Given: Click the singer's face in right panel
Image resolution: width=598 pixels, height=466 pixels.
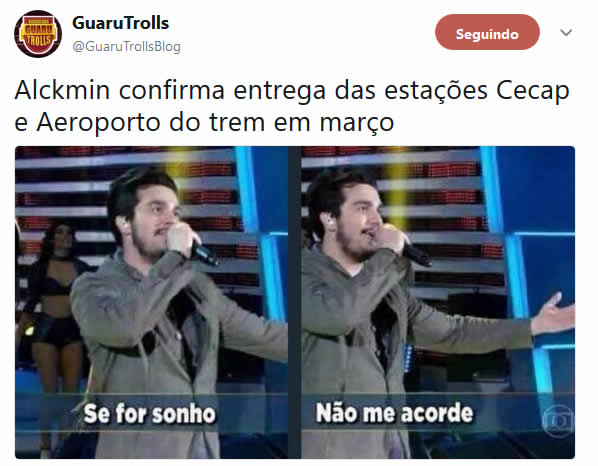Looking at the screenshot, I should (360, 222).
